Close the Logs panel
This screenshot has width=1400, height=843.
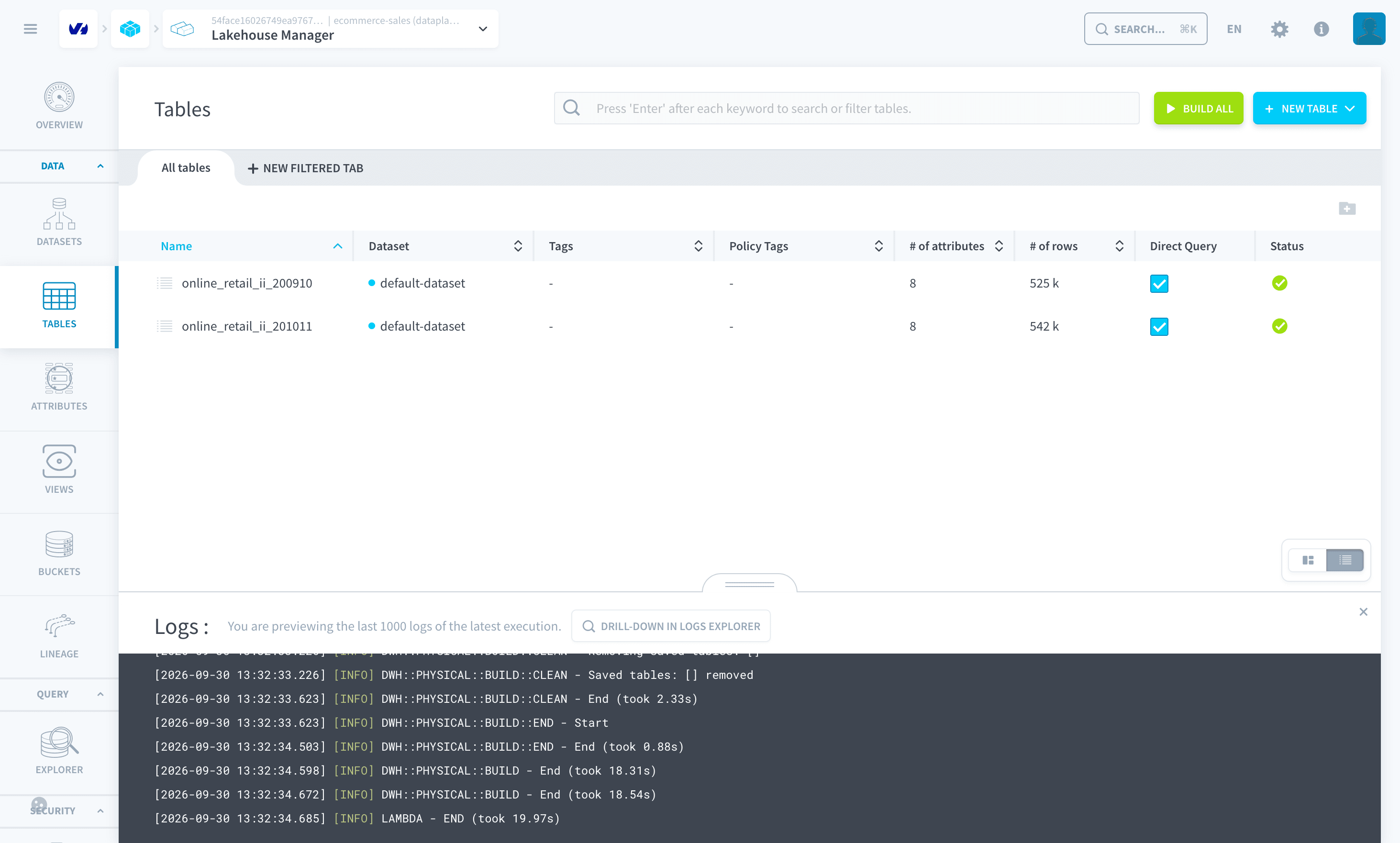[x=1363, y=612]
